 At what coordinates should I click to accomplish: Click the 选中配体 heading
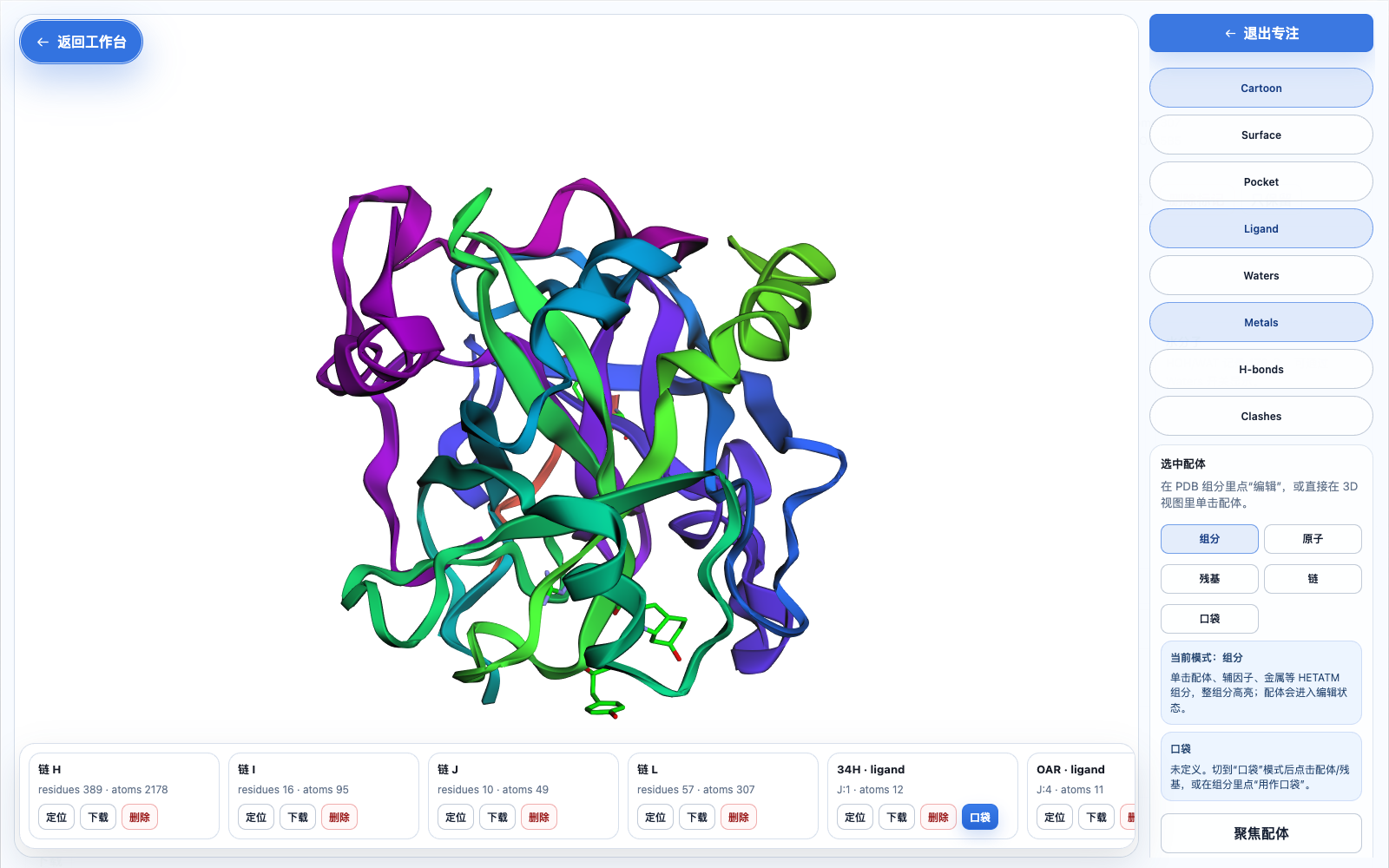pos(1183,464)
